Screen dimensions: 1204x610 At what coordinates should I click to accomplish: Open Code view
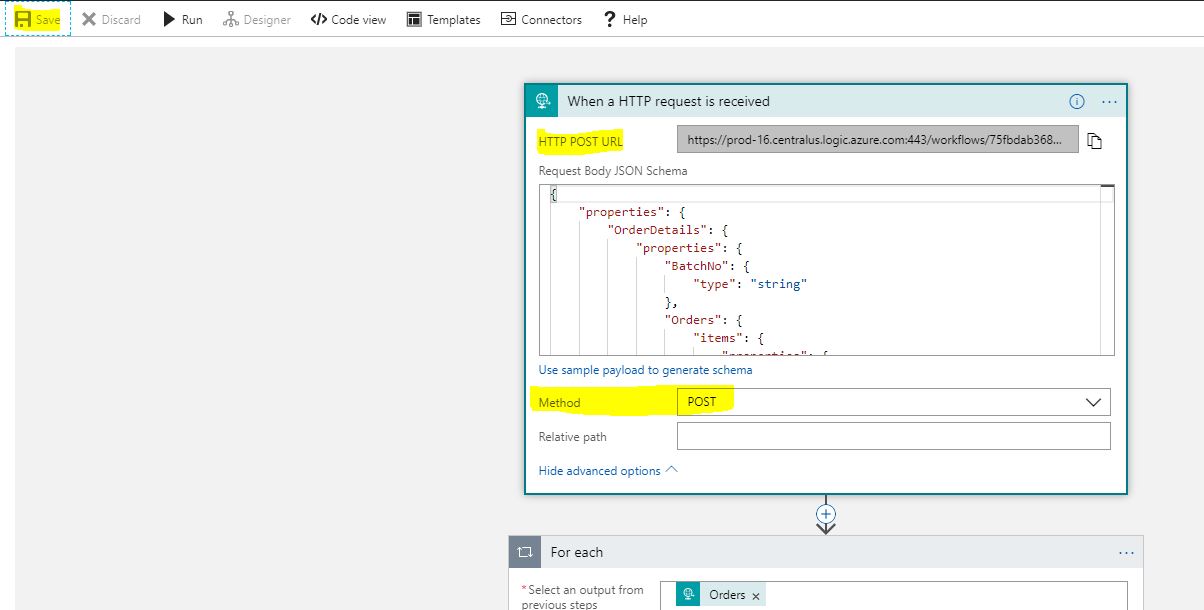click(348, 19)
